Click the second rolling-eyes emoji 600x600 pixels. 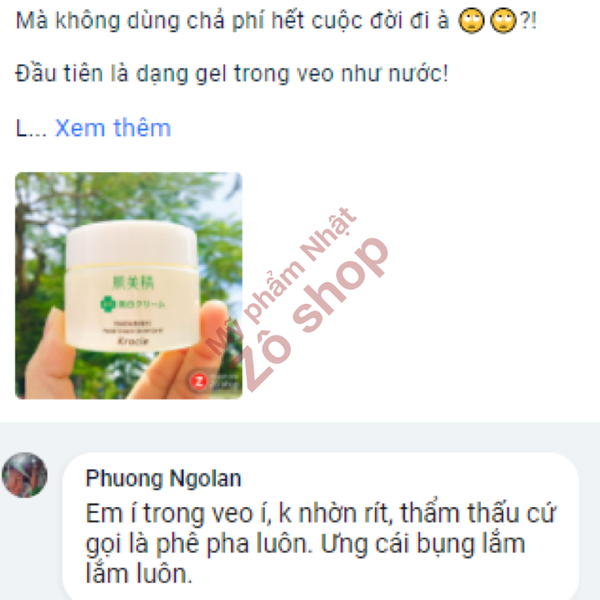(503, 21)
